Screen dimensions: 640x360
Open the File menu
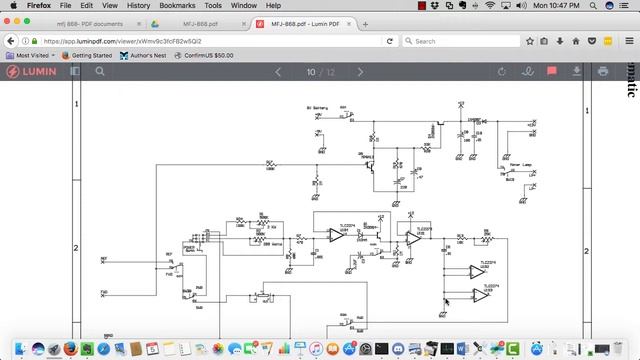click(65, 5)
